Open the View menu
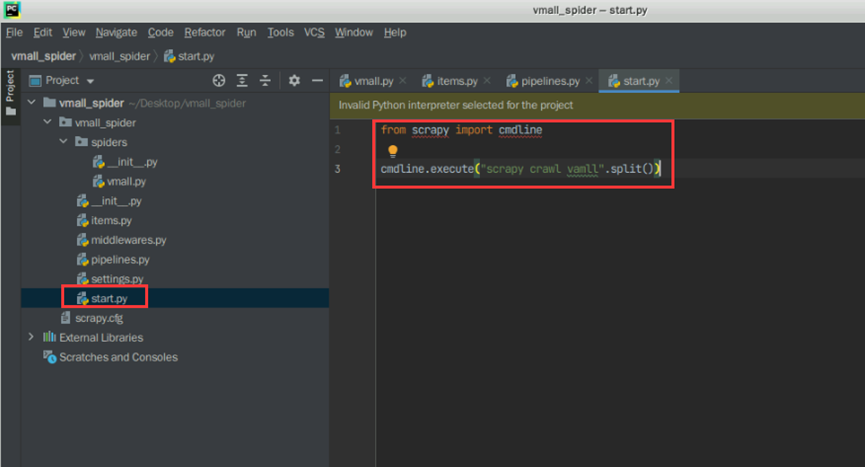This screenshot has width=865, height=467. click(73, 33)
